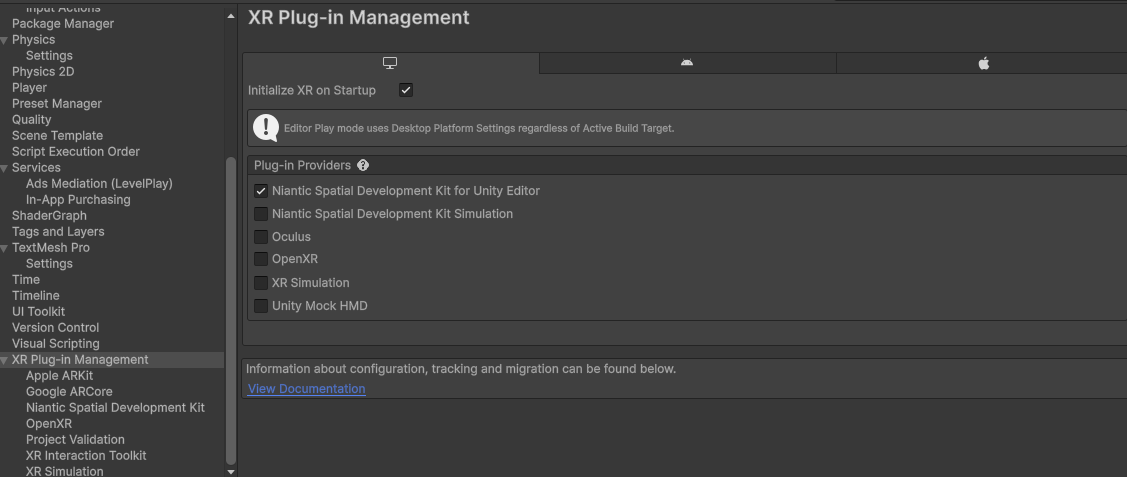Viewport: 1127px width, 477px height.
Task: Open Timeline settings
Action: click(x=36, y=296)
